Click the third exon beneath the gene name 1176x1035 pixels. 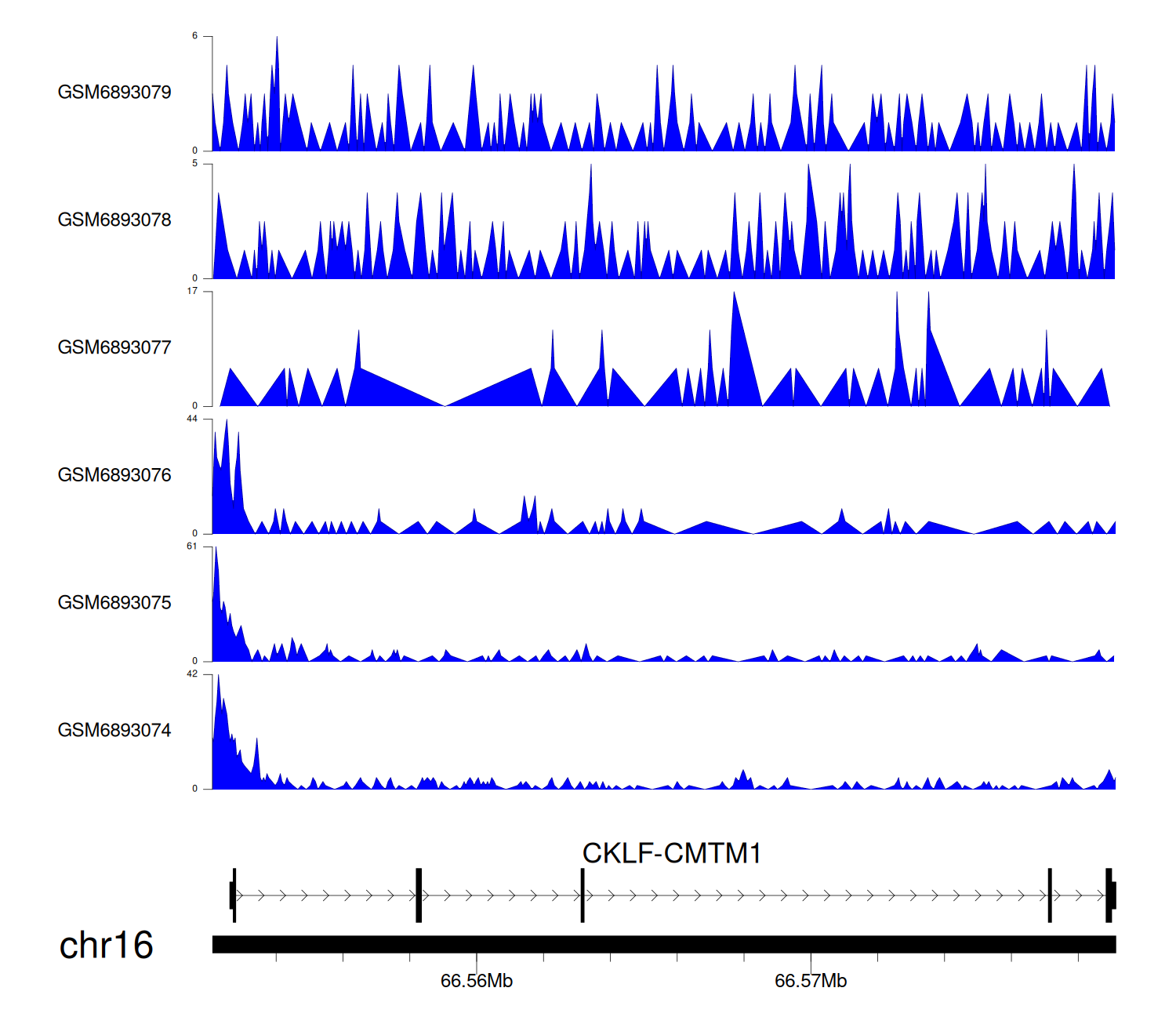[x=583, y=895]
